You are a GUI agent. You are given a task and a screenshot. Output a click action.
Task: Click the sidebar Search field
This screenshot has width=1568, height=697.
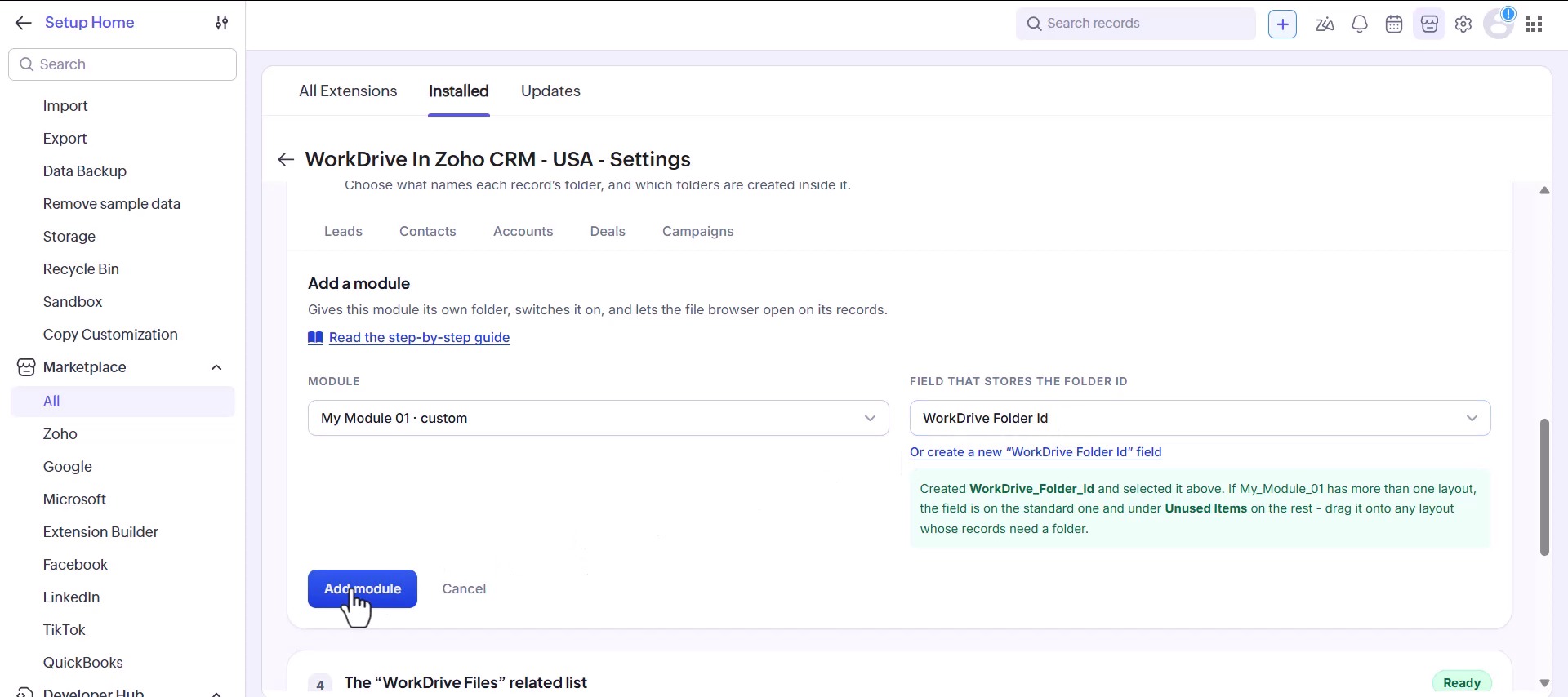(x=122, y=64)
